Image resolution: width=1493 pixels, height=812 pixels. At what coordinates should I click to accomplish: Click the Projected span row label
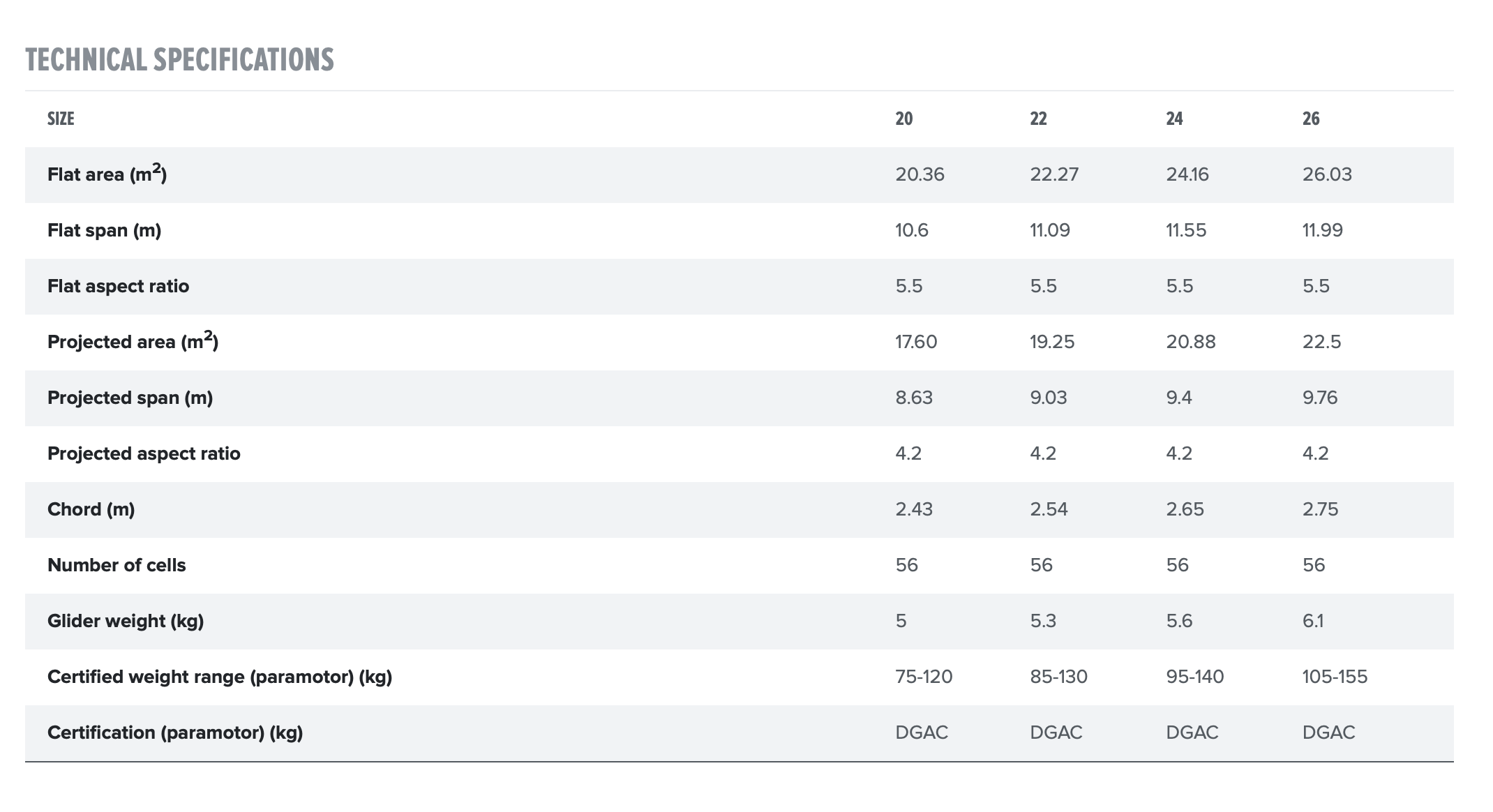click(x=130, y=398)
